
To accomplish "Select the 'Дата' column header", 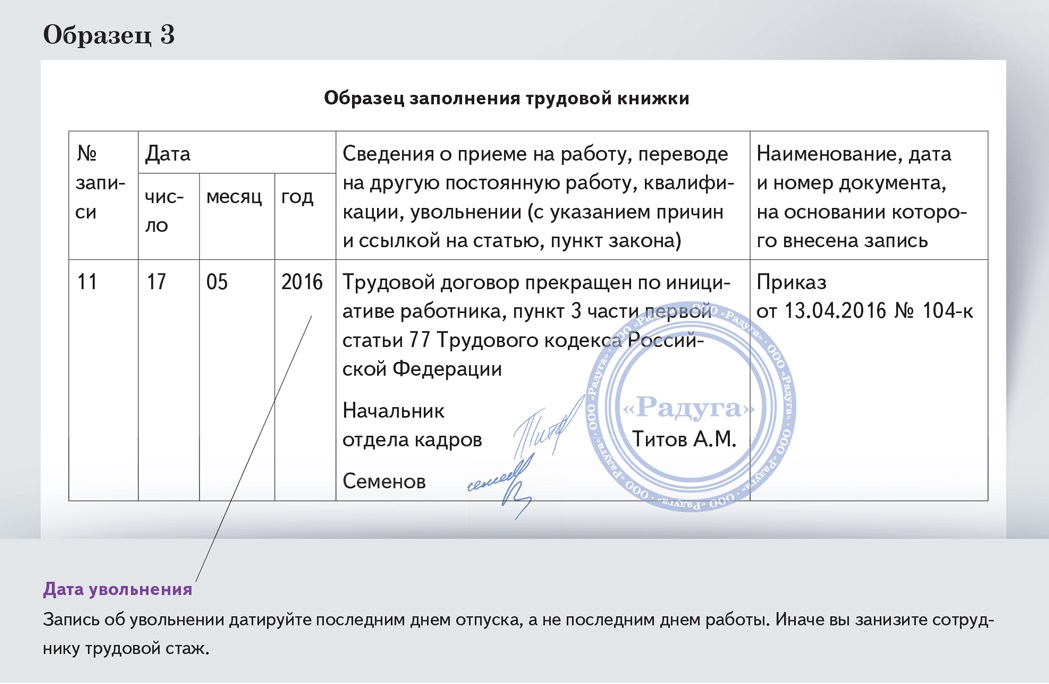I will 168,154.
